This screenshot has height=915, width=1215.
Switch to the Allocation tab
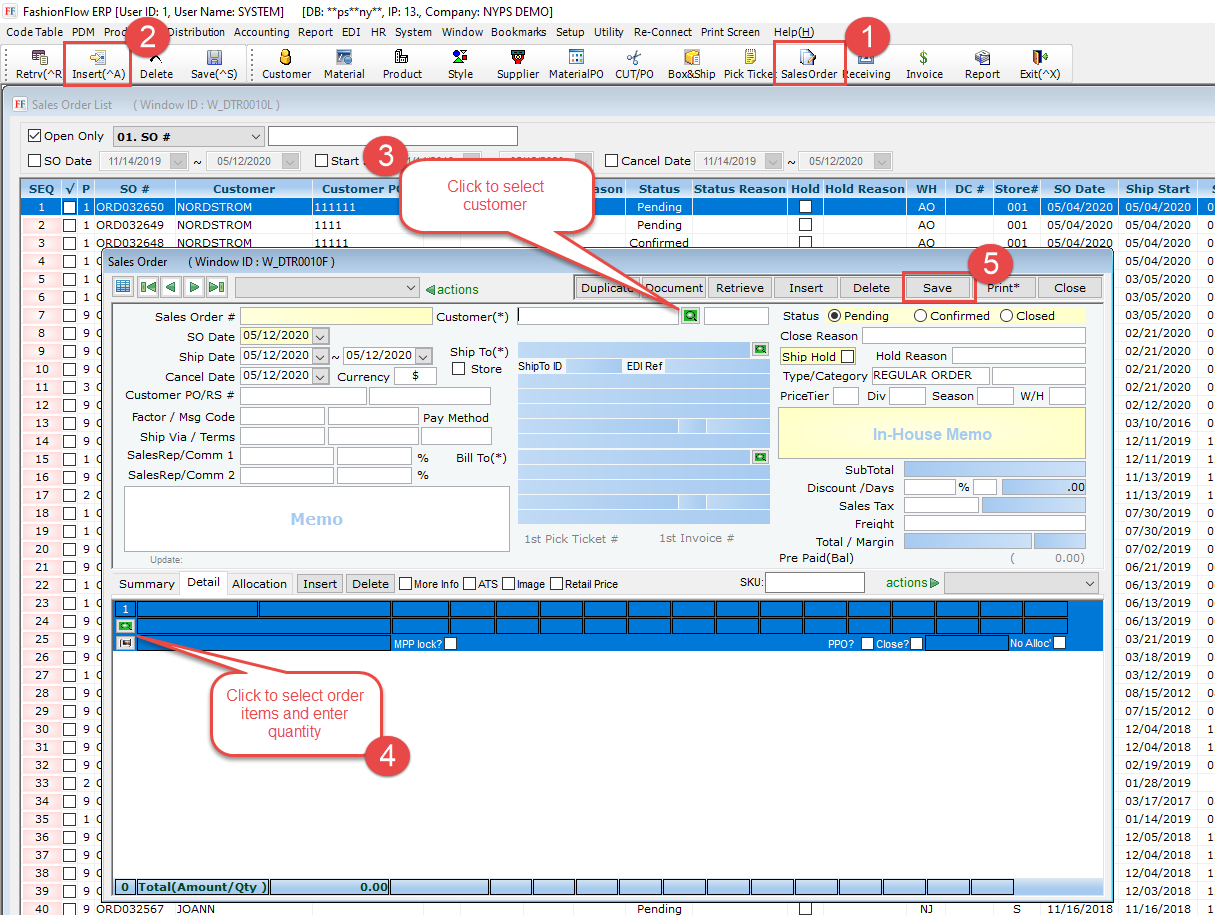[259, 584]
